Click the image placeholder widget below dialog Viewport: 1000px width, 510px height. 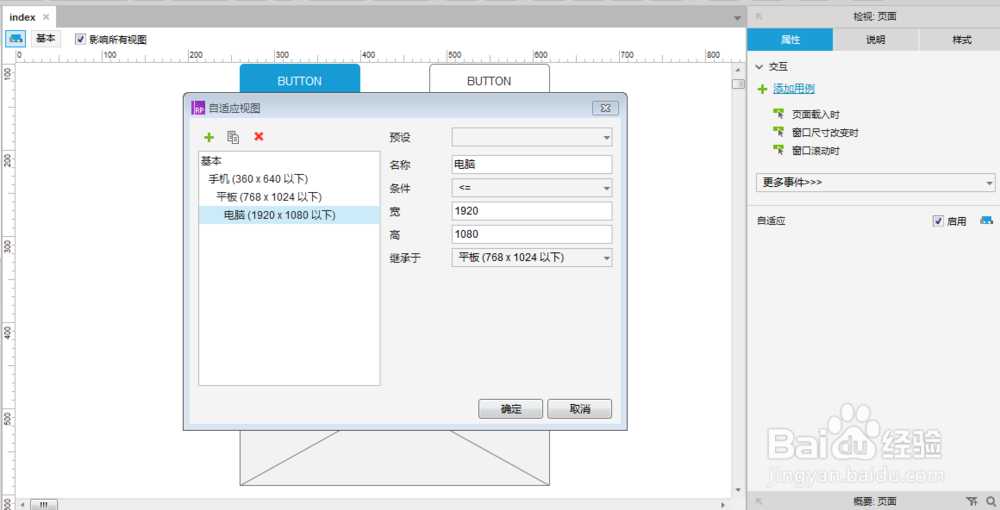click(394, 458)
